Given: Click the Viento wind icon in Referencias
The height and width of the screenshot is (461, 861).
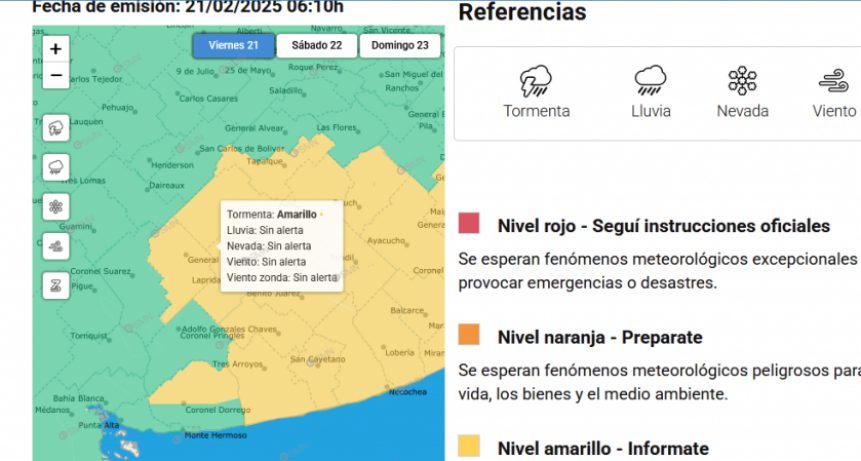Looking at the screenshot, I should point(834,81).
